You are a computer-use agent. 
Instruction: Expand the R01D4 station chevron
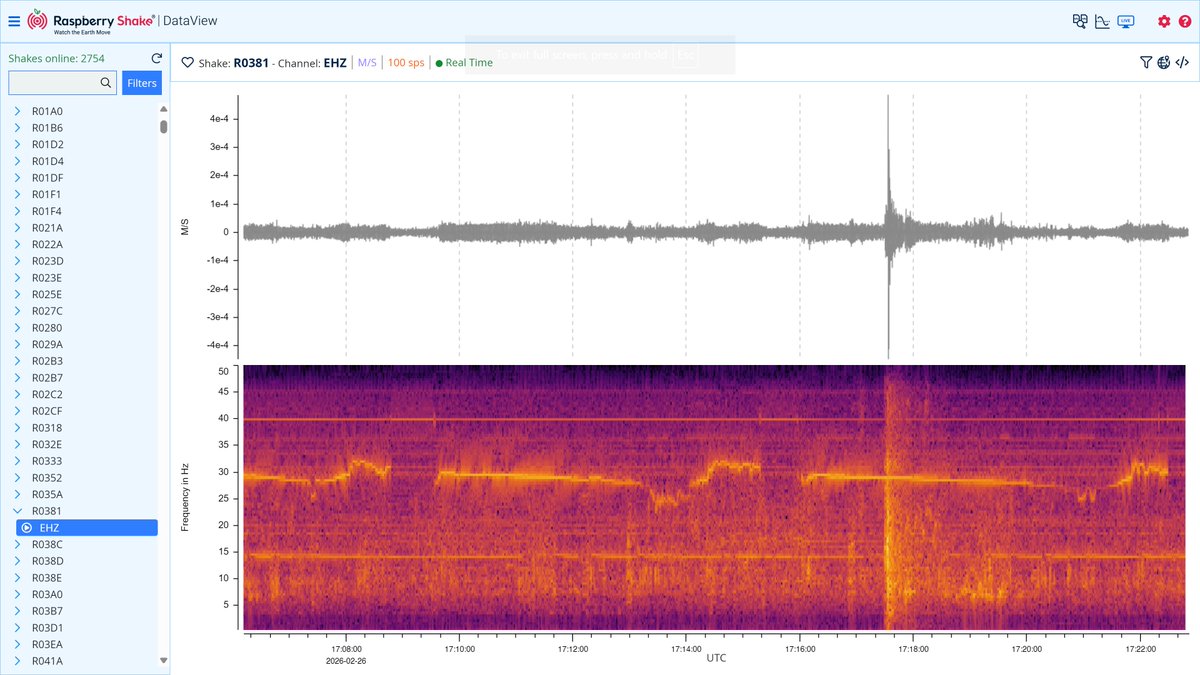click(x=17, y=161)
